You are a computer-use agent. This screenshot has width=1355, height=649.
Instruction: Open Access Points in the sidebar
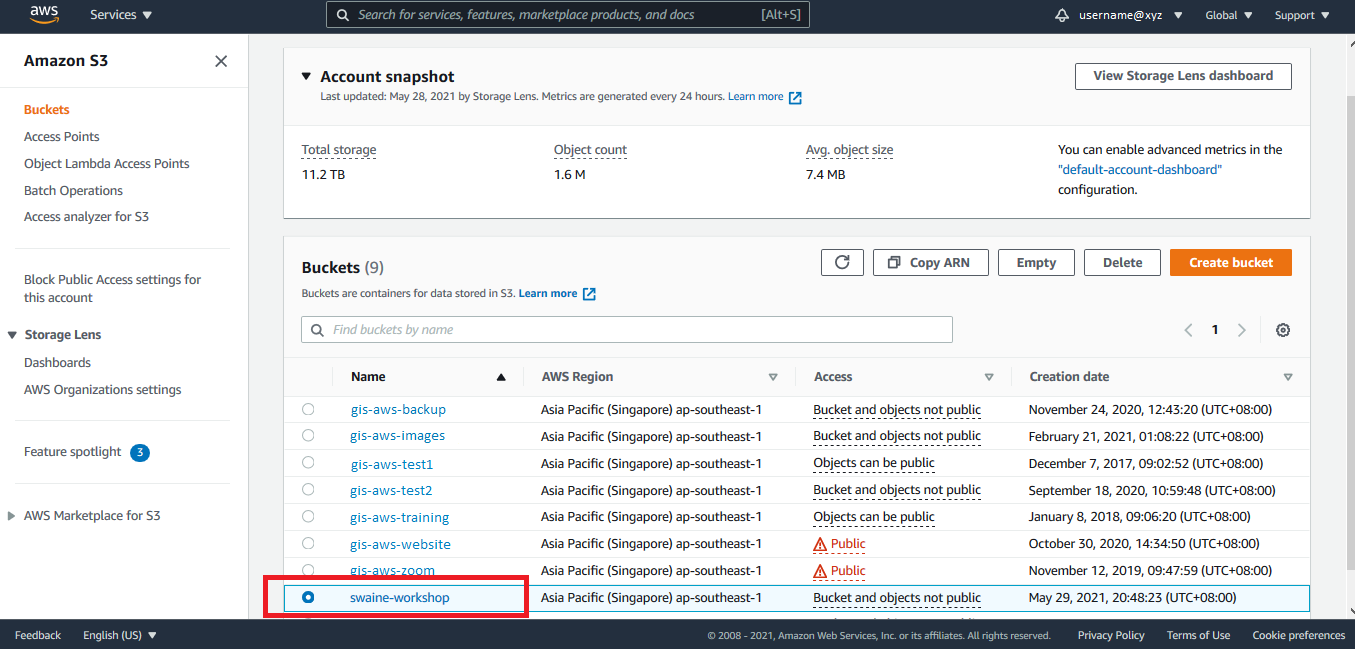coord(62,137)
